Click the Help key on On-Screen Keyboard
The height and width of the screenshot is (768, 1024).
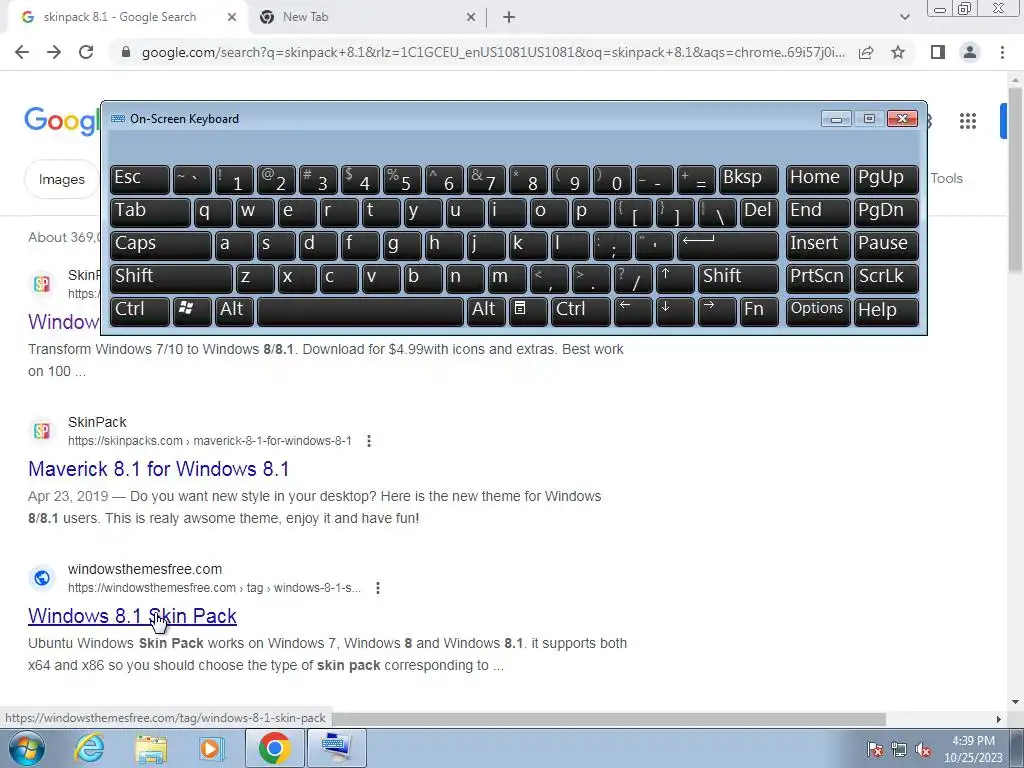(x=886, y=311)
